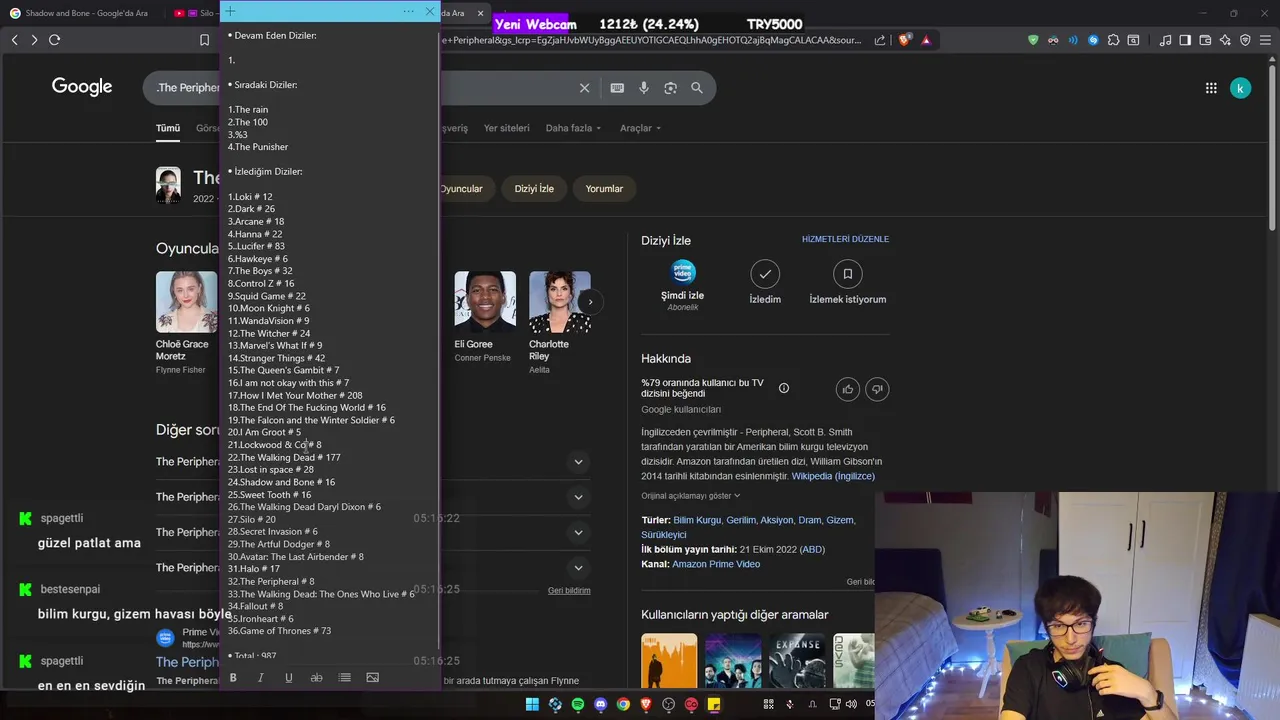The image size is (1280, 720).
Task: Expand Orijinal açıklamayı göster
Action: point(691,496)
